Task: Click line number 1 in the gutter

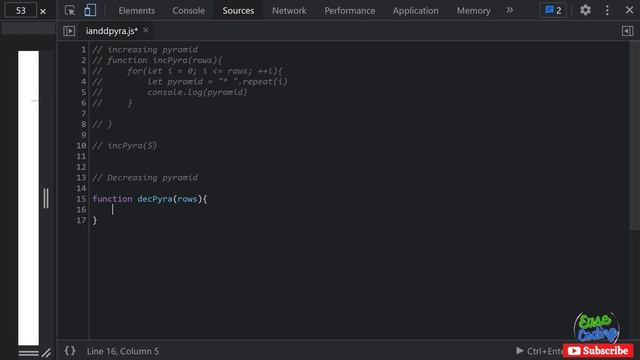Action: point(84,49)
